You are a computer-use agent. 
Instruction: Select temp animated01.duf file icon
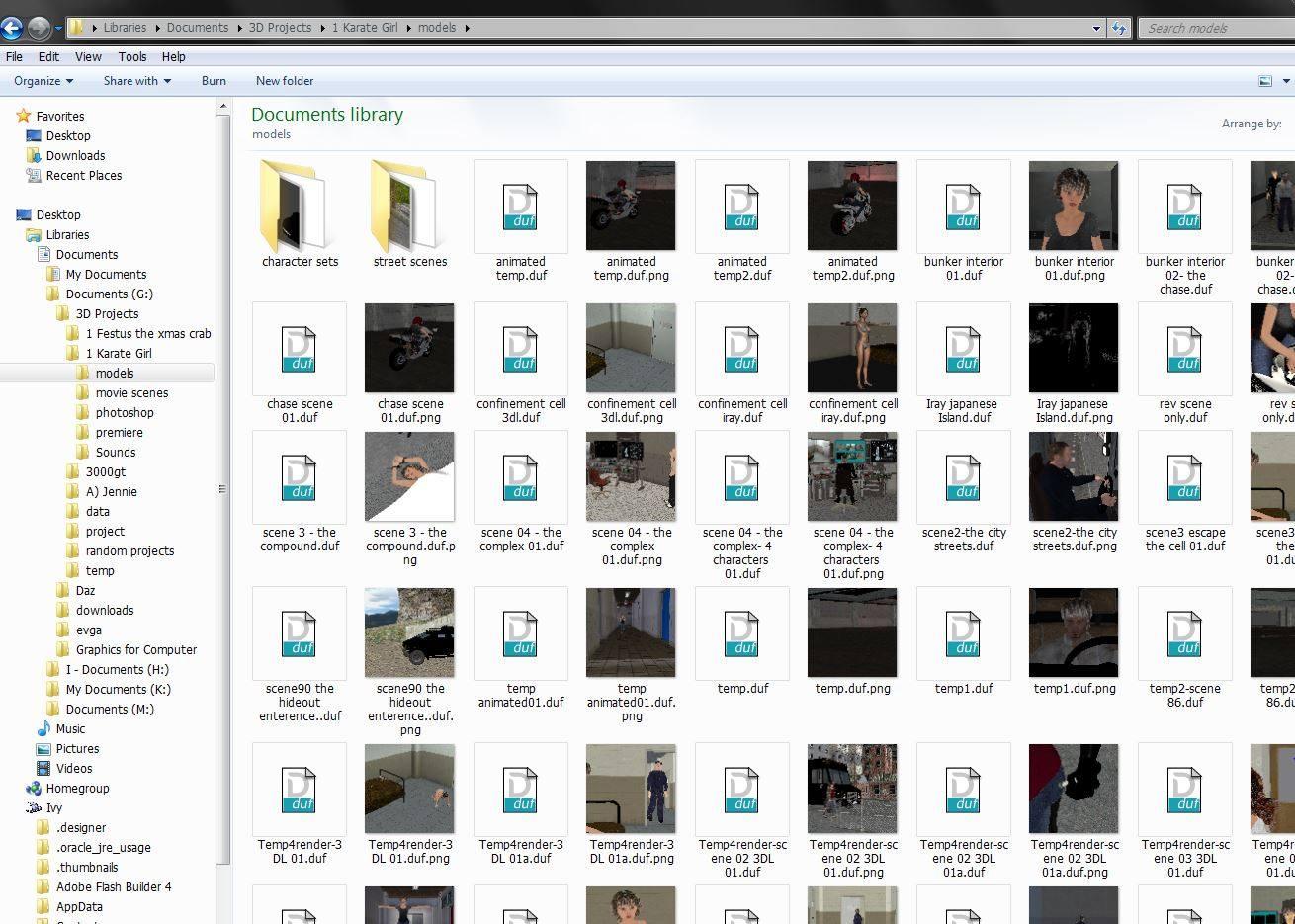coord(521,633)
